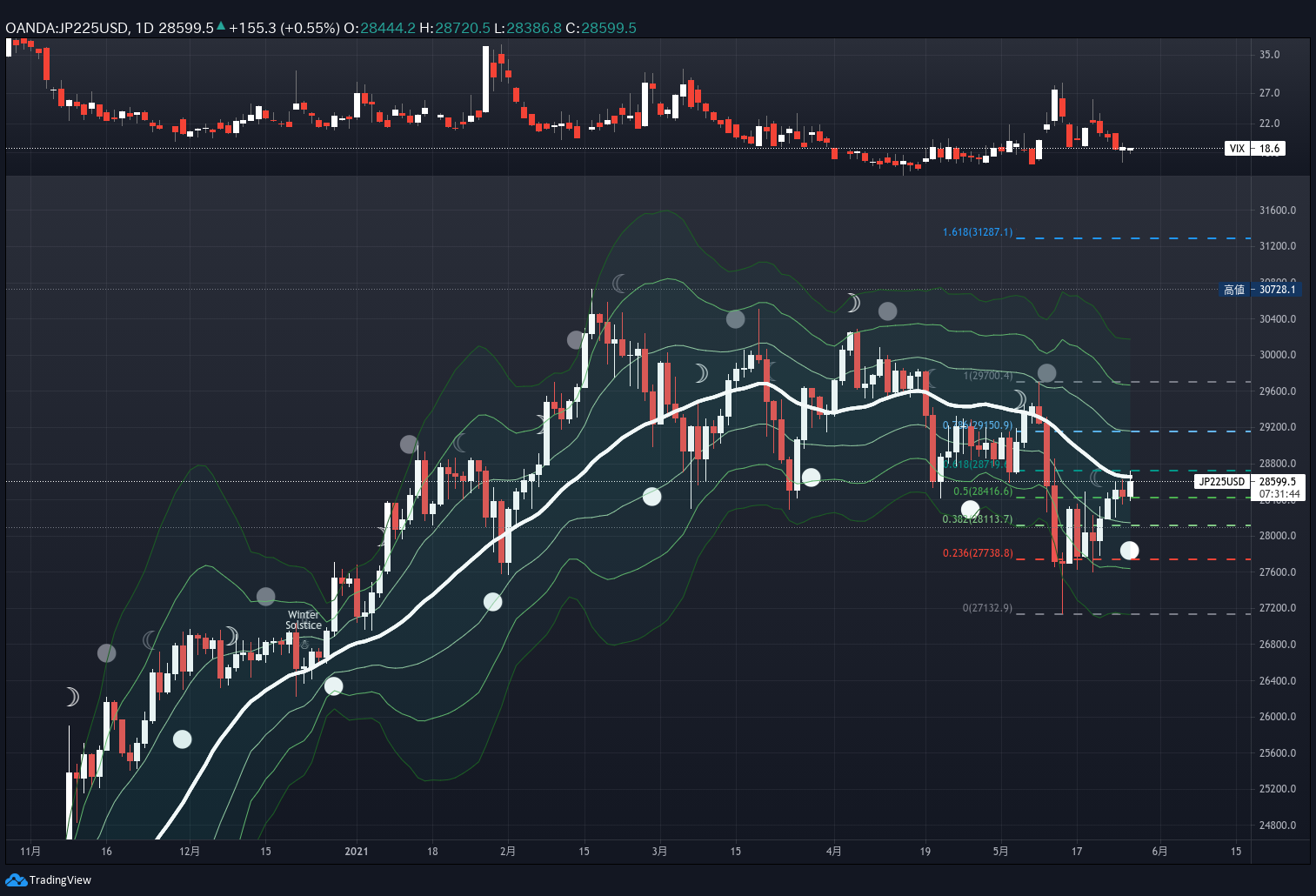Click the TradingView logo
Image resolution: width=1316 pixels, height=896 pixels.
click(48, 879)
